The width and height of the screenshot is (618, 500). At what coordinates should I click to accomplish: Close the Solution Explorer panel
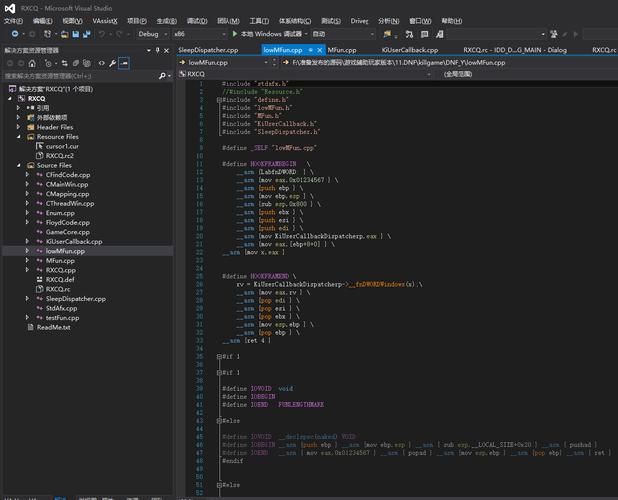click(166, 50)
